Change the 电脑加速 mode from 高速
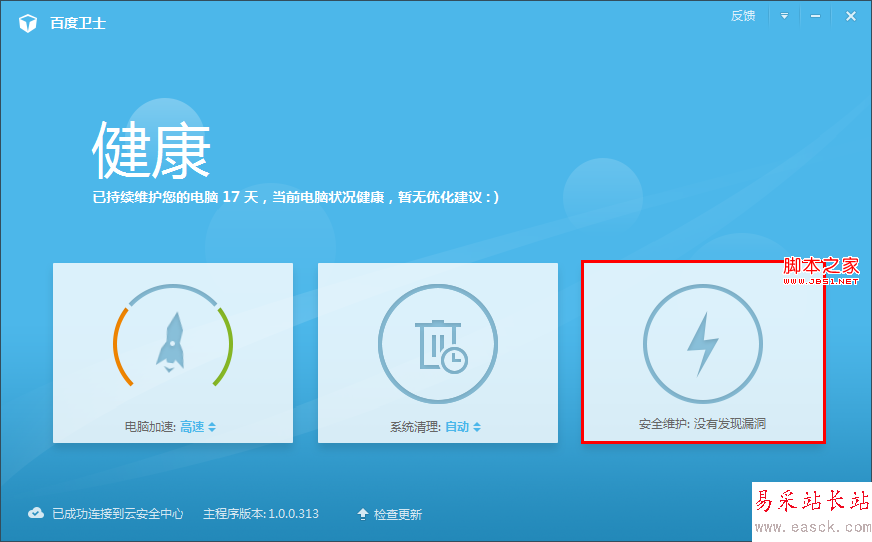The image size is (872, 542). point(198,427)
